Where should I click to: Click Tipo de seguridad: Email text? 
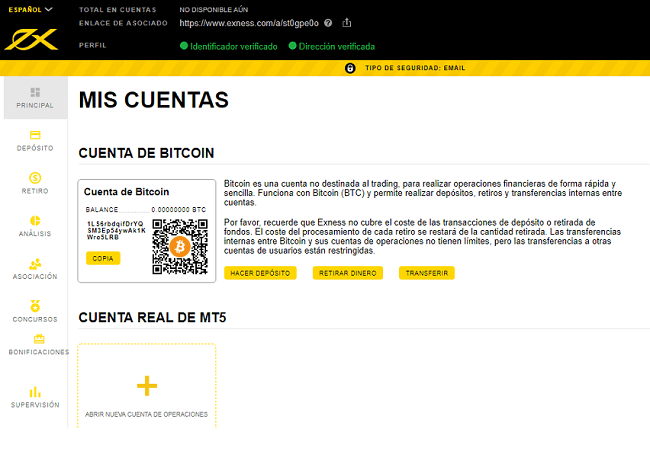tap(415, 68)
